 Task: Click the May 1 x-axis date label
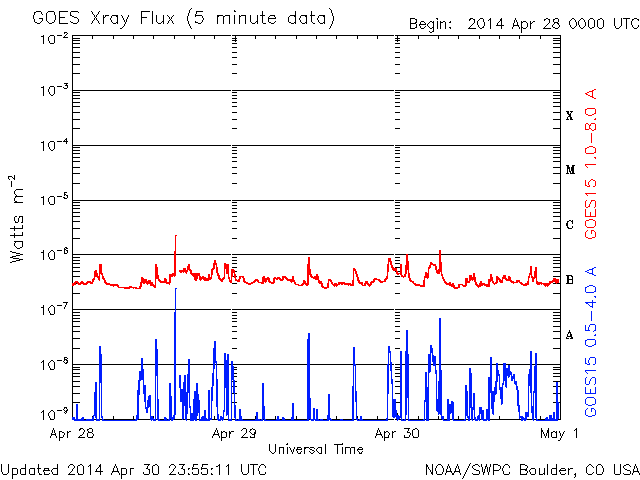click(x=559, y=434)
